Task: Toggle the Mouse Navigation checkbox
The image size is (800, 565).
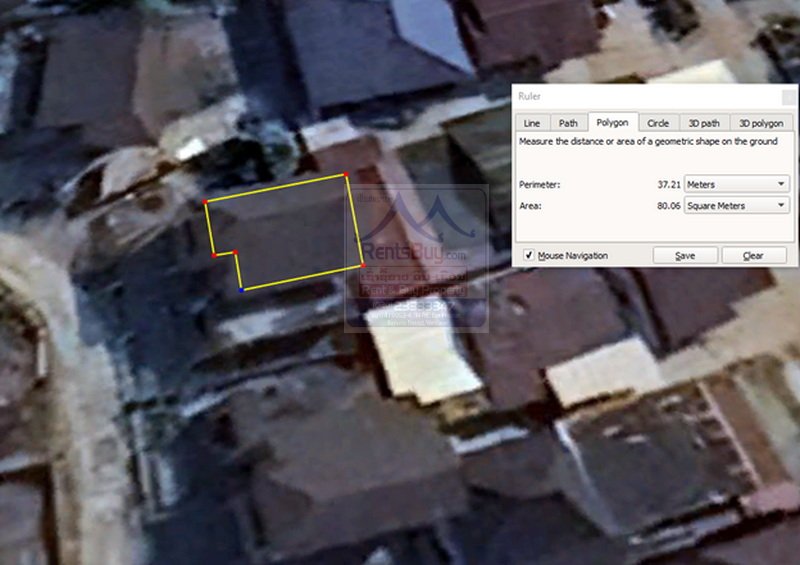Action: point(529,256)
